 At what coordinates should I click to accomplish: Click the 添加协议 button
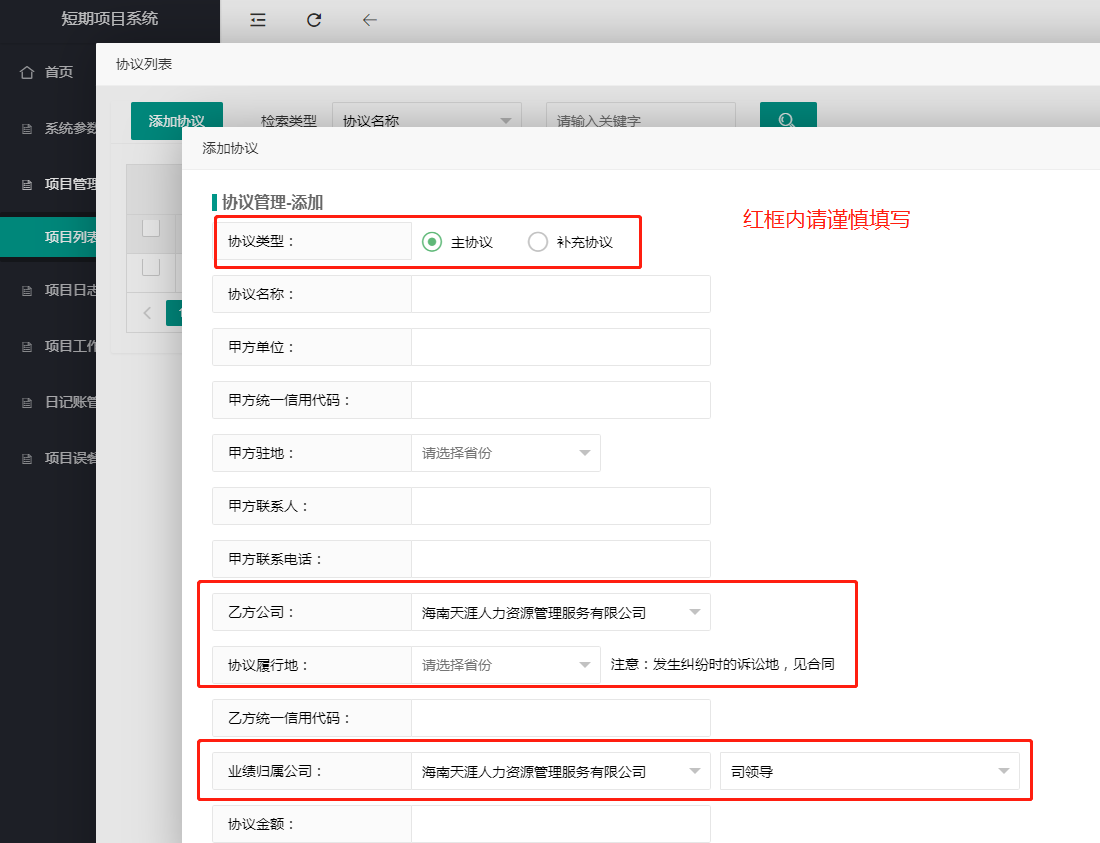(x=177, y=119)
